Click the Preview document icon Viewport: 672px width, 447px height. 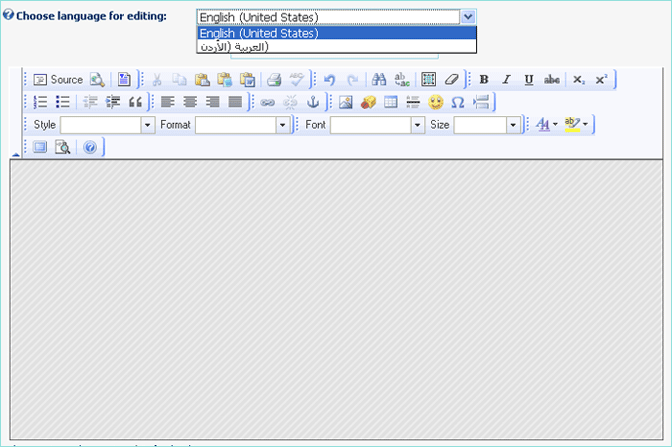pyautogui.click(x=97, y=80)
